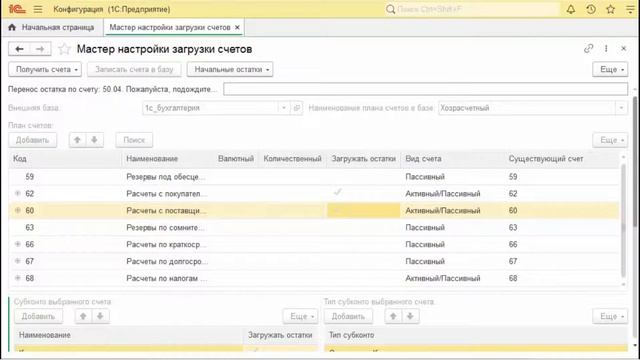Click the 1C logo icon
640x360 pixels.
click(x=17, y=9)
